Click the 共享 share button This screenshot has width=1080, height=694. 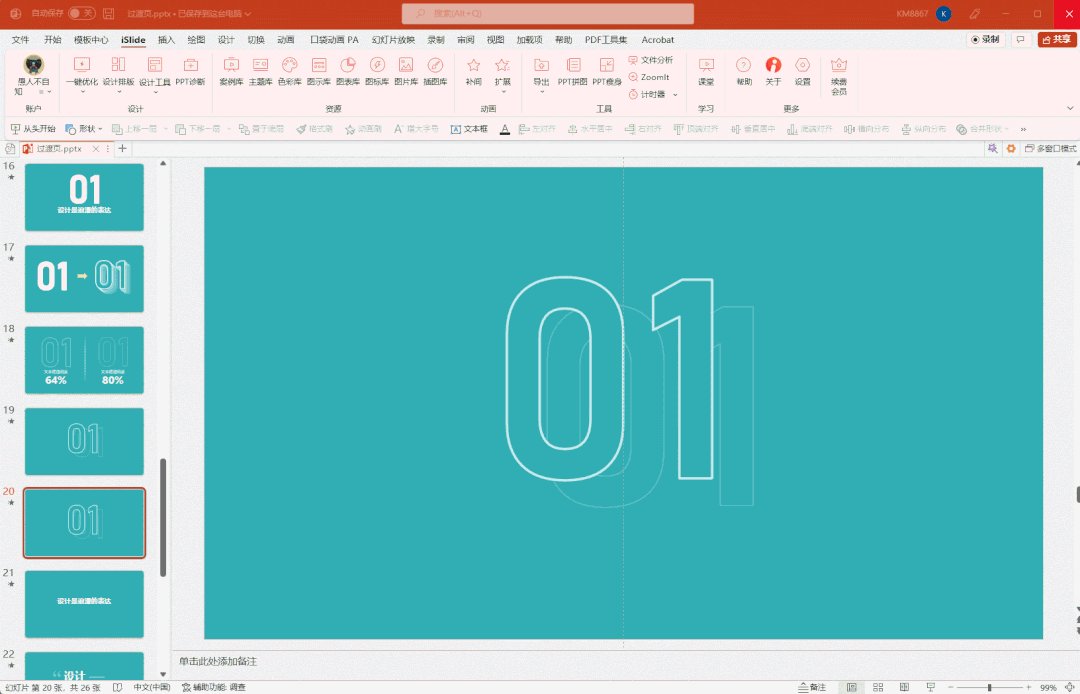[x=1057, y=40]
